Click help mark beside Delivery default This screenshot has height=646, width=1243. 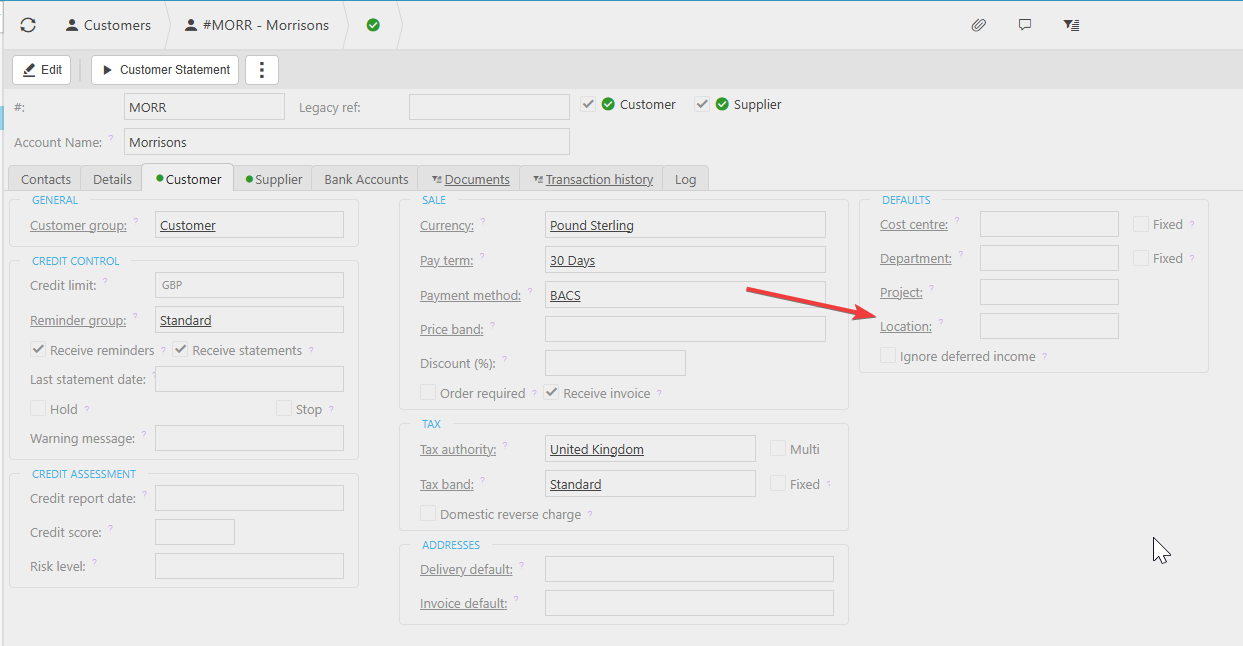522,565
